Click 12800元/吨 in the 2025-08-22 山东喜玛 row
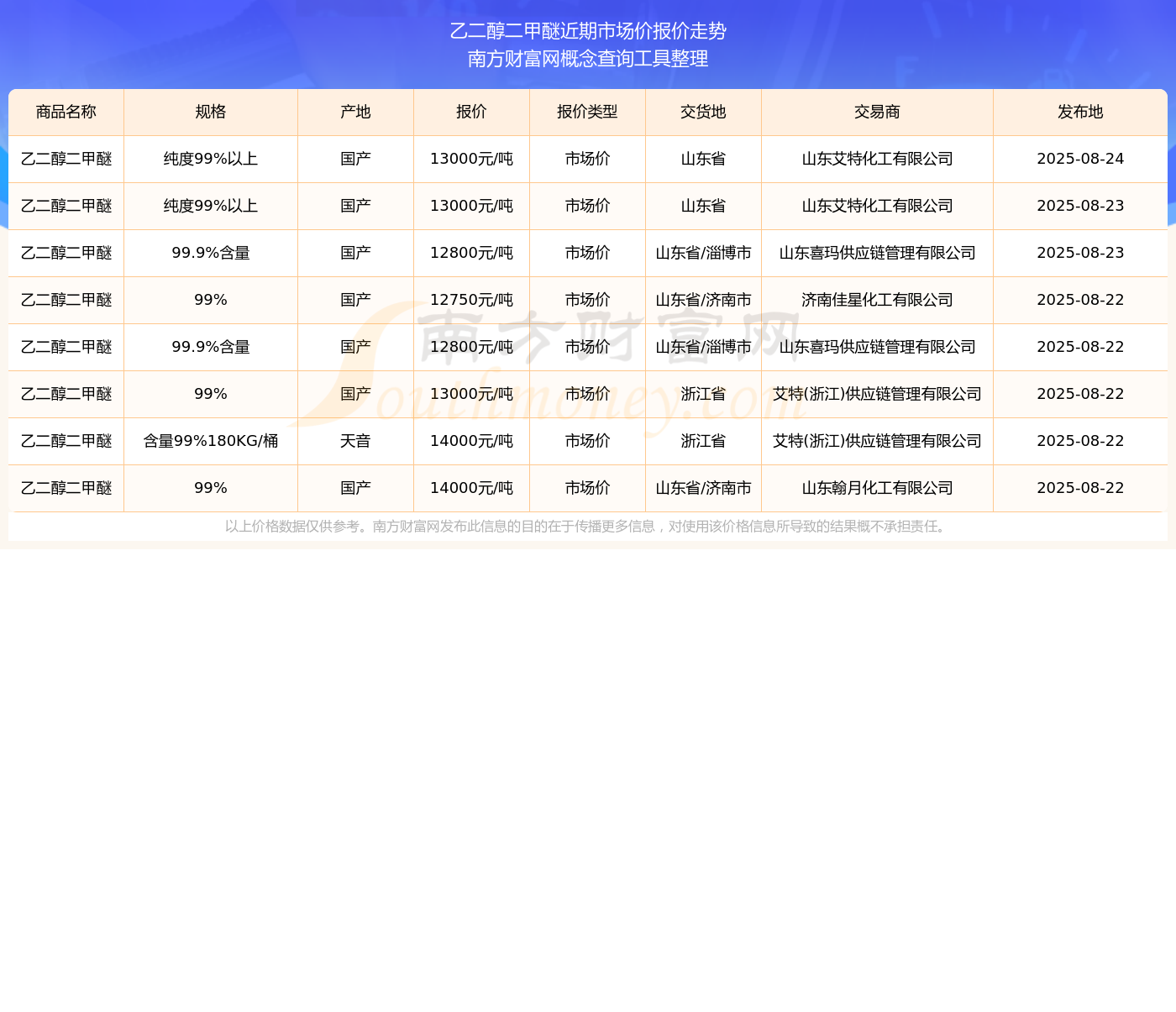 471,347
